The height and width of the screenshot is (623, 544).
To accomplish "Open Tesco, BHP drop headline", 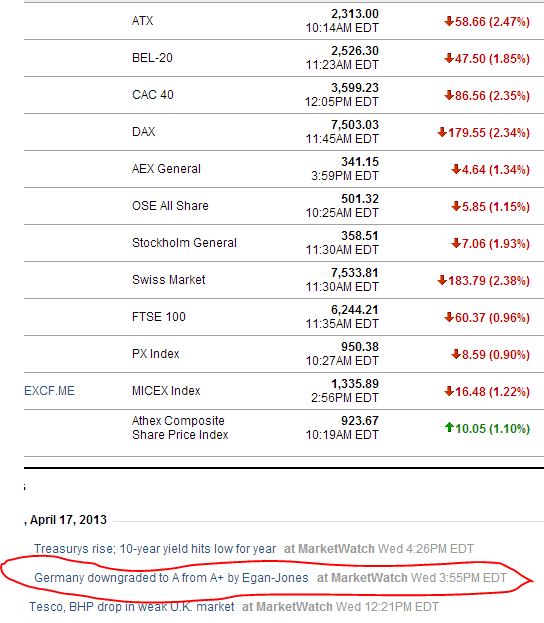I will pyautogui.click(x=132, y=607).
